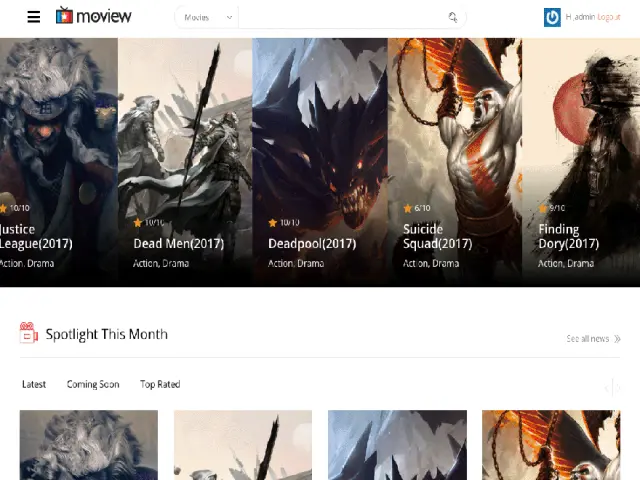Click the spotlight carousel next arrow

click(617, 388)
